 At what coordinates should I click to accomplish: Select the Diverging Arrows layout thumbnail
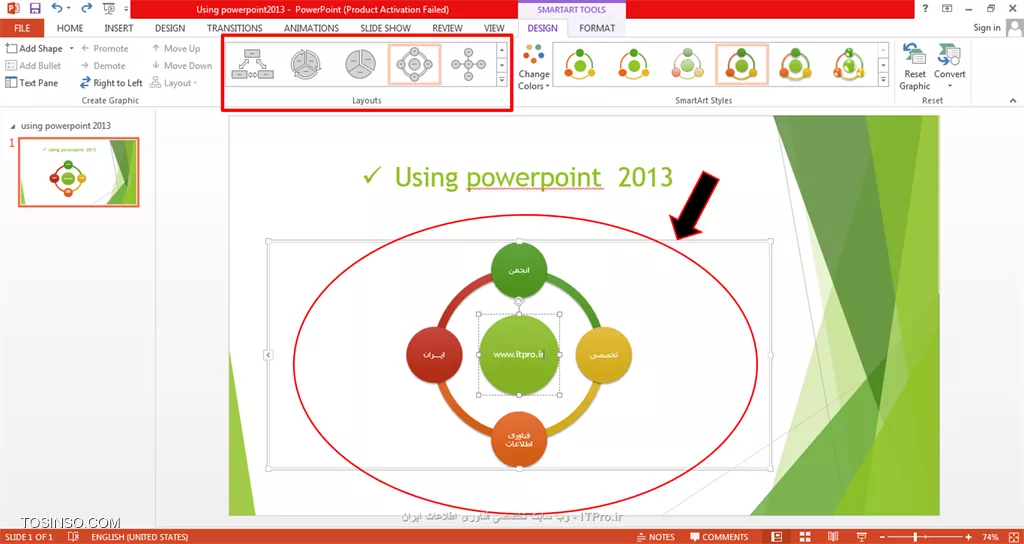coord(252,65)
